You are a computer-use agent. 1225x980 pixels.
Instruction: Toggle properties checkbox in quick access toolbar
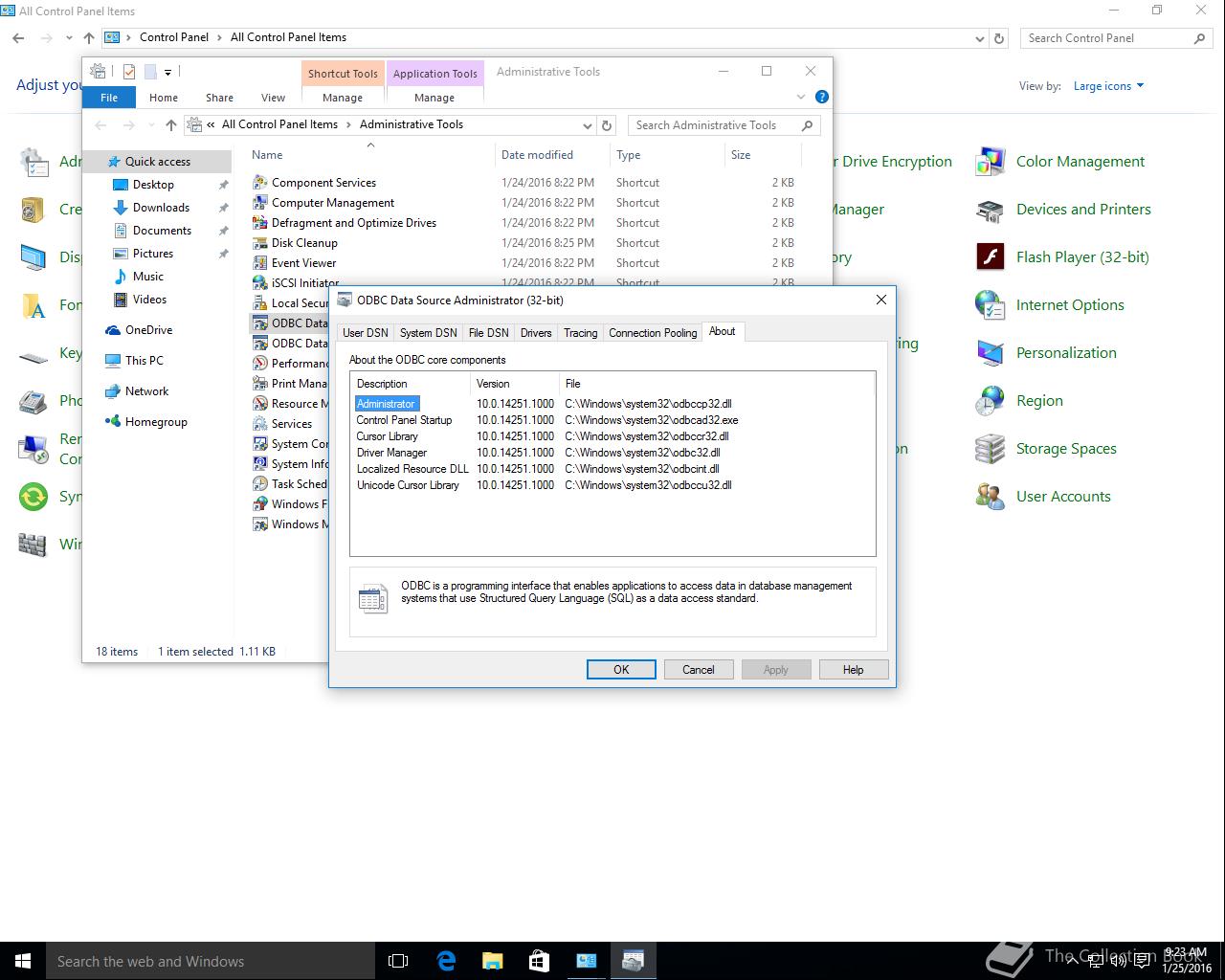tap(129, 72)
